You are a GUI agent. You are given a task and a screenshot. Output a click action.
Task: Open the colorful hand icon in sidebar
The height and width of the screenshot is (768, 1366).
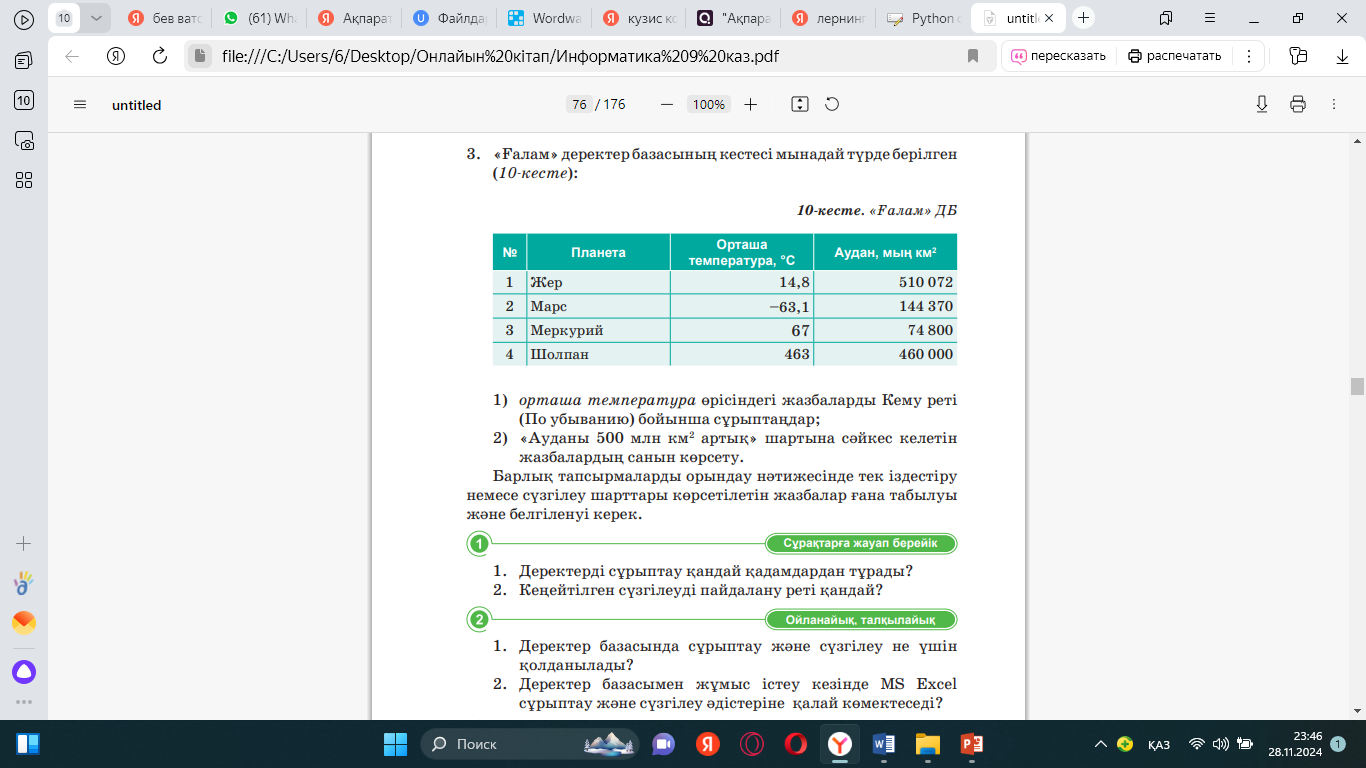tap(24, 583)
